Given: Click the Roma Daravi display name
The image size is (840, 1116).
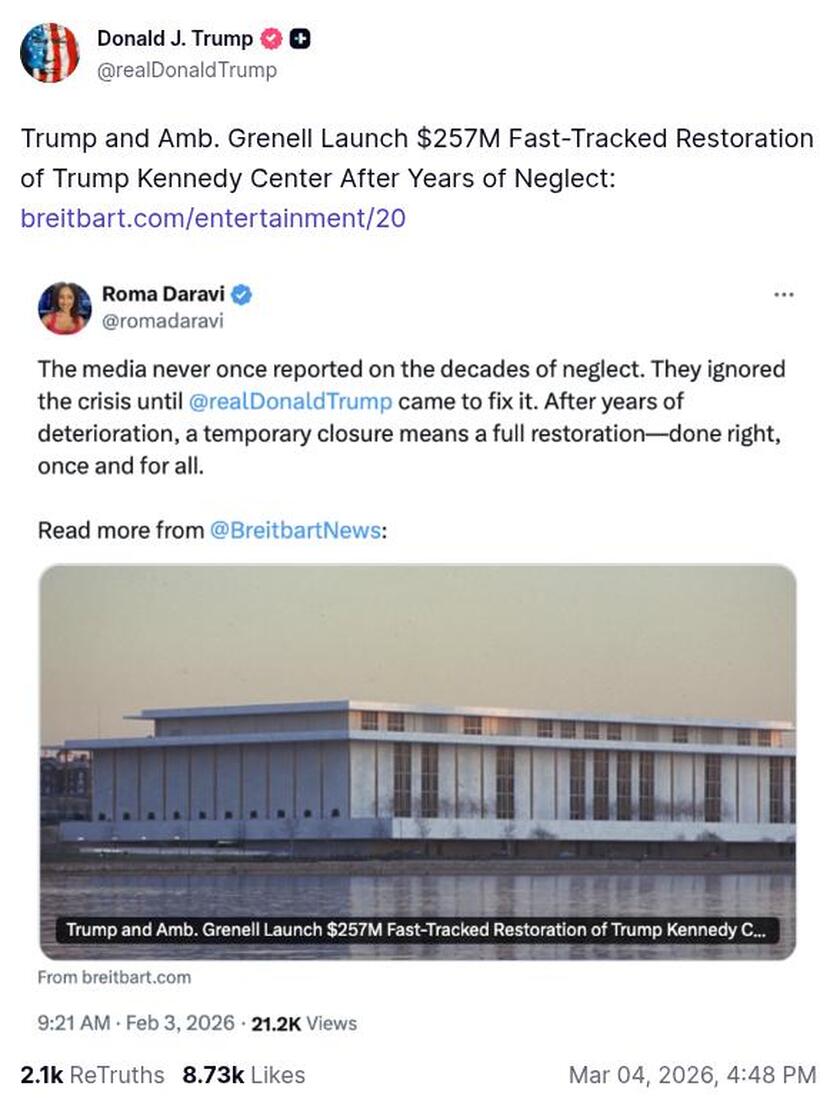Looking at the screenshot, I should [x=163, y=294].
